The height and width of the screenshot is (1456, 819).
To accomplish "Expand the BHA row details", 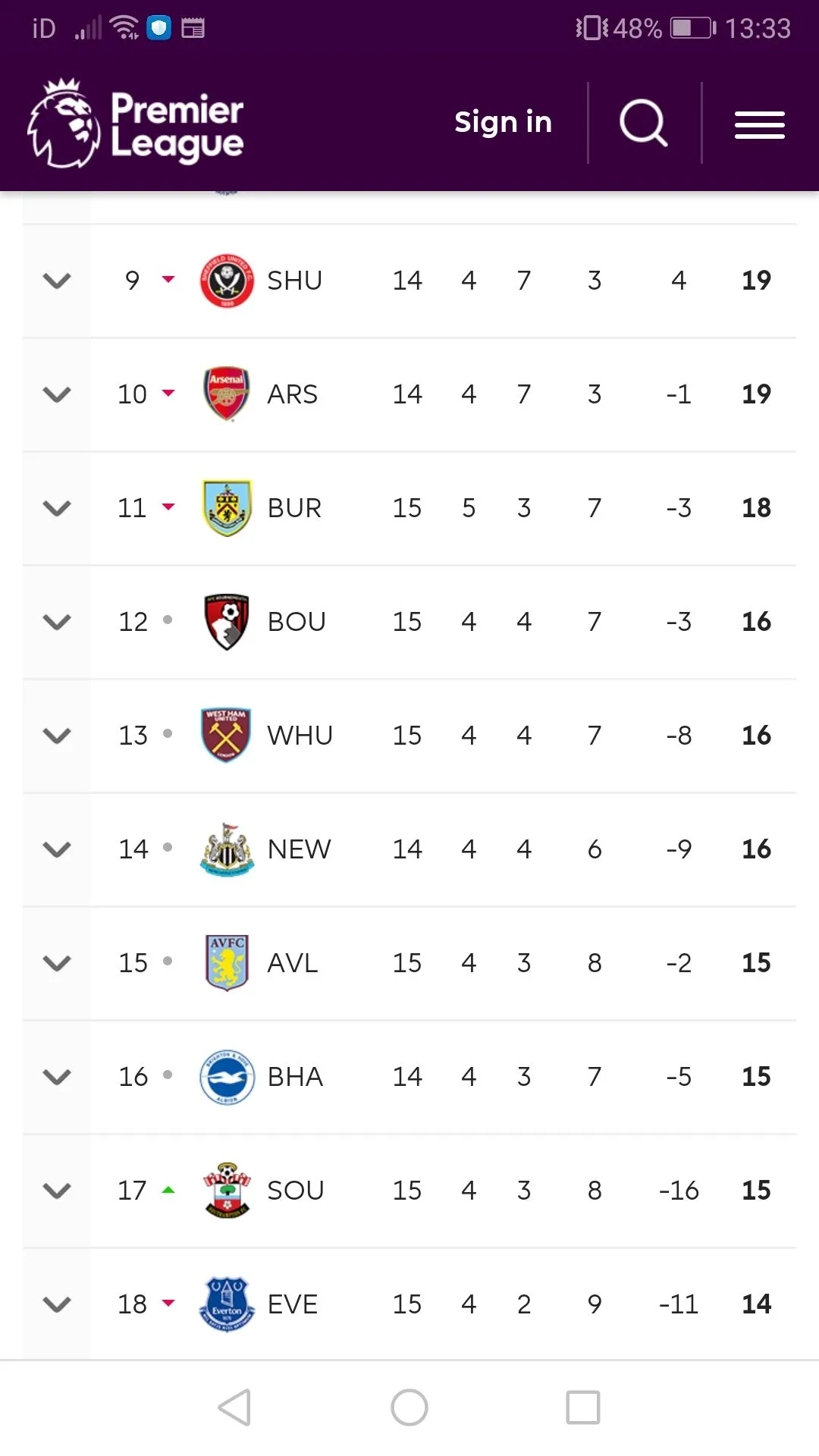I will click(57, 1078).
